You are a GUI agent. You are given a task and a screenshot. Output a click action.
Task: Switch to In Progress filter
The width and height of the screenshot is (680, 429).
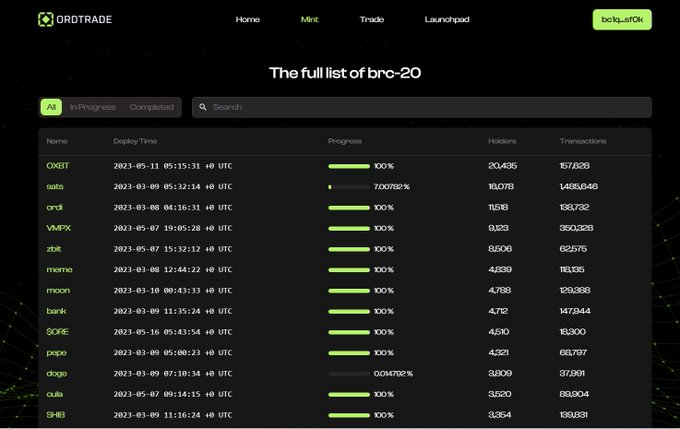click(x=93, y=107)
